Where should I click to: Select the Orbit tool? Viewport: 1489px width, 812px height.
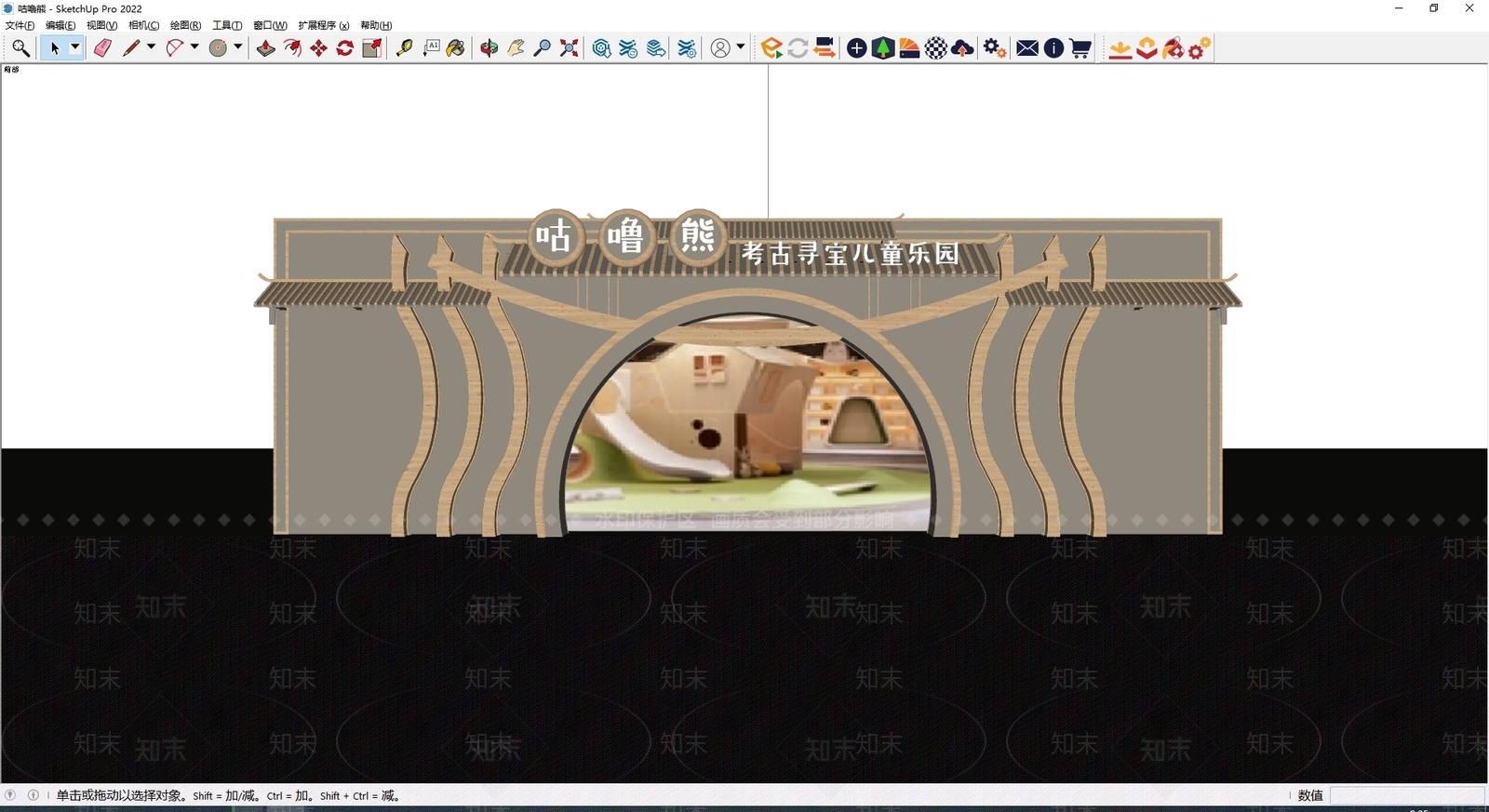pyautogui.click(x=490, y=48)
